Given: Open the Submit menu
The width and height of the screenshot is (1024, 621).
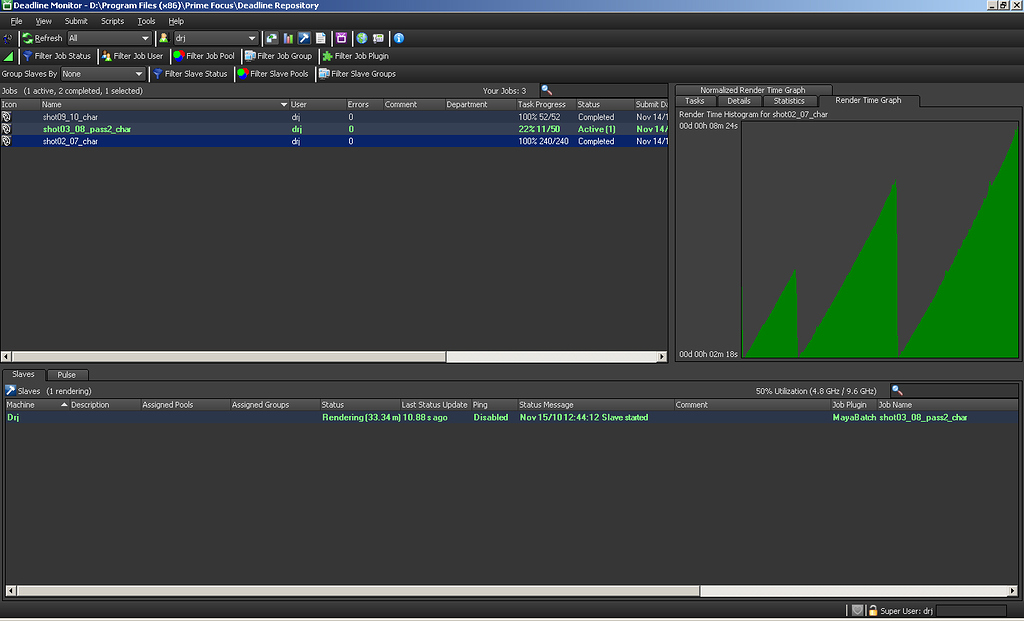Looking at the screenshot, I should 76,20.
